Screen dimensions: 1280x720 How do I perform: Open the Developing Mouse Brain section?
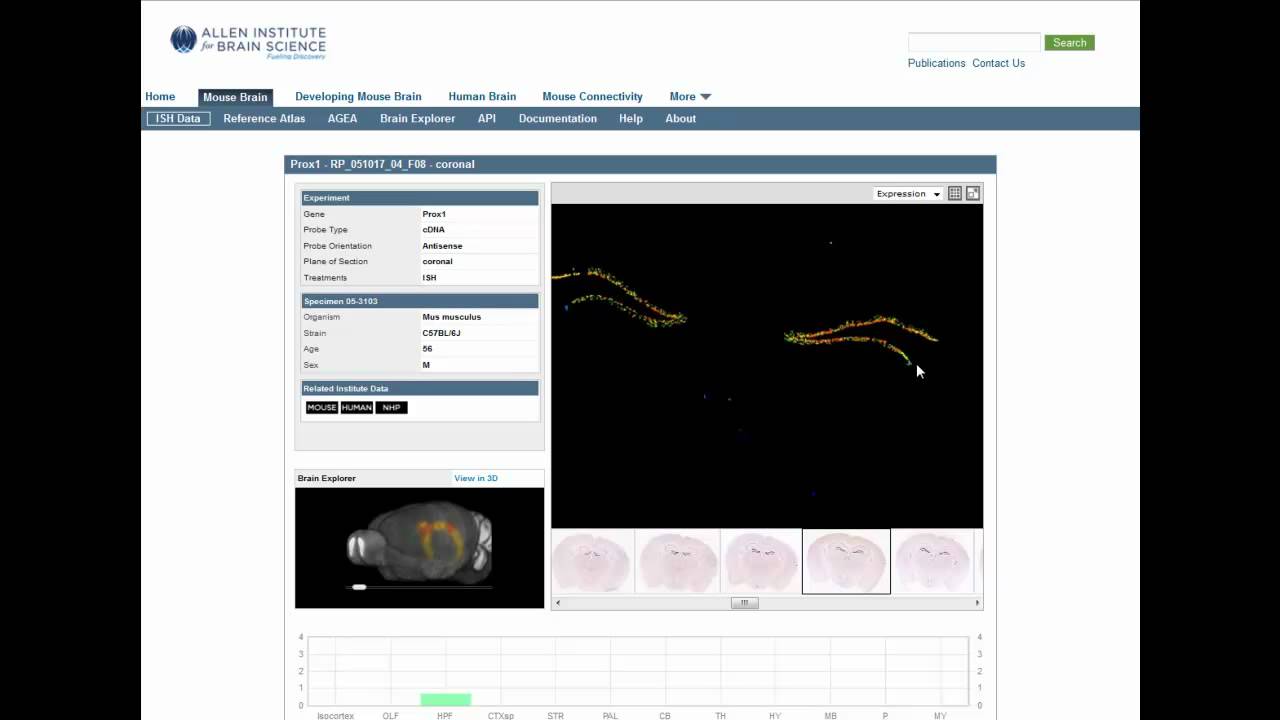358,96
